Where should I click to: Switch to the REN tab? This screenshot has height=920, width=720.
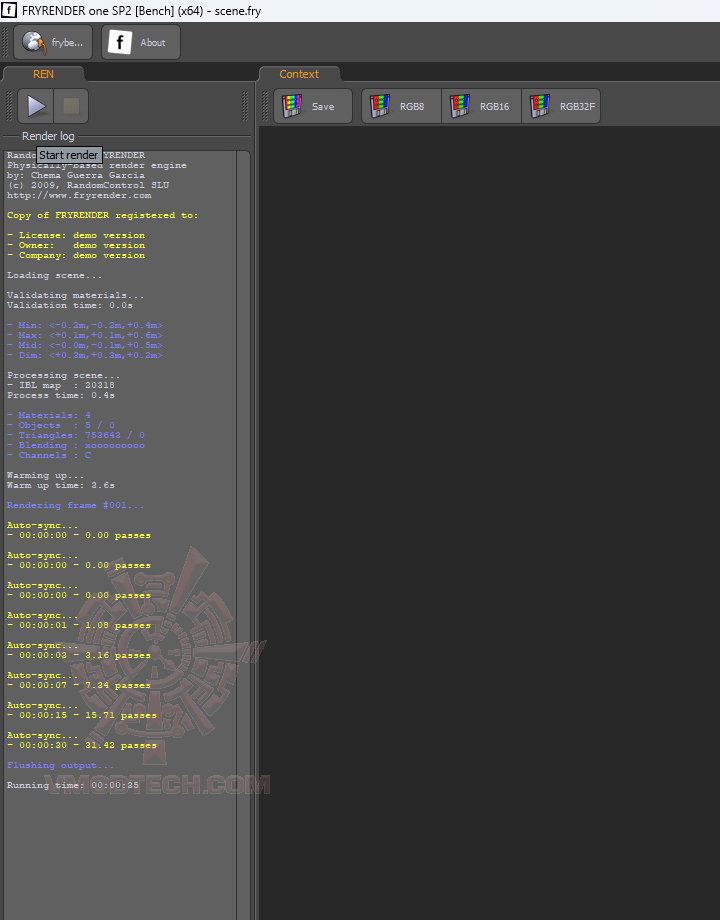[x=43, y=74]
